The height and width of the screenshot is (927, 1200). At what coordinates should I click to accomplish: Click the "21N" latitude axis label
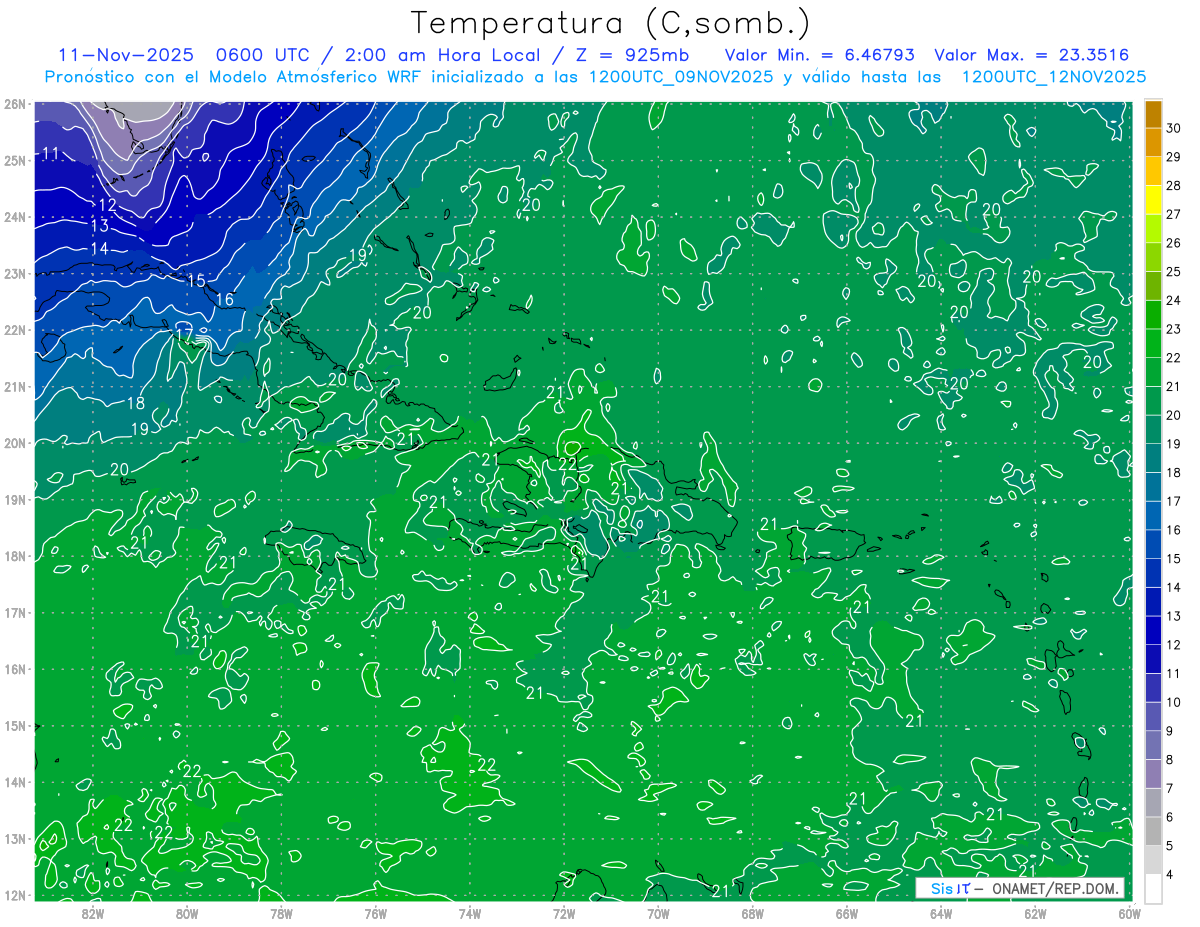point(14,386)
